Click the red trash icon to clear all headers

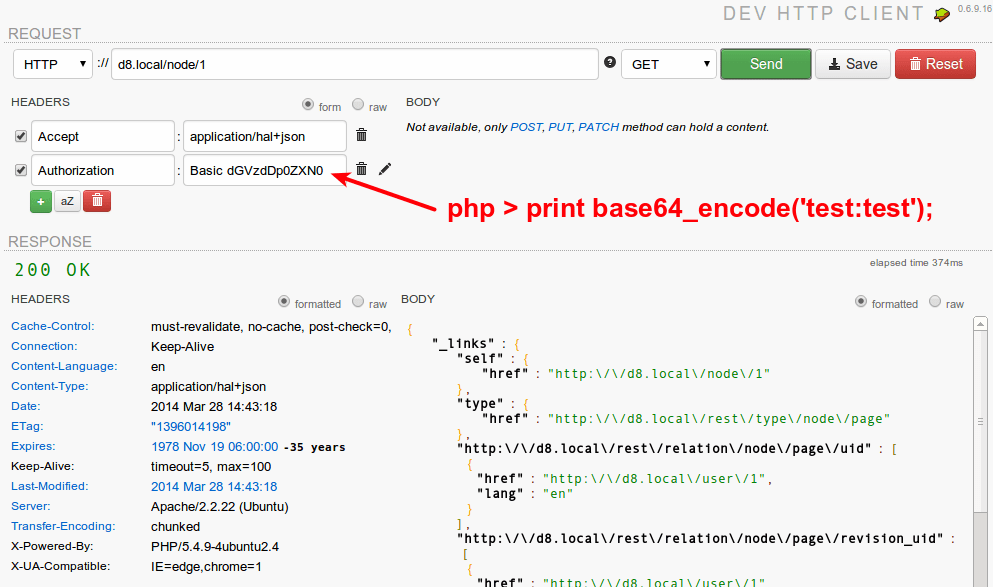pos(96,201)
